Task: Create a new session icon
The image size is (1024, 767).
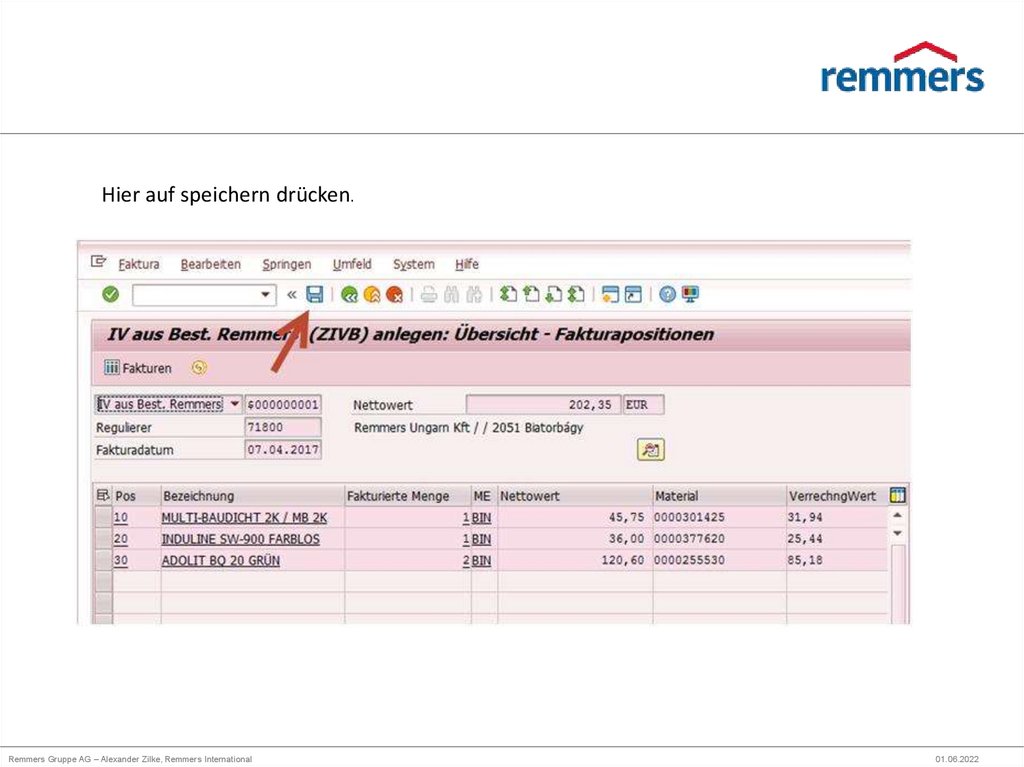Action: pyautogui.click(x=611, y=295)
